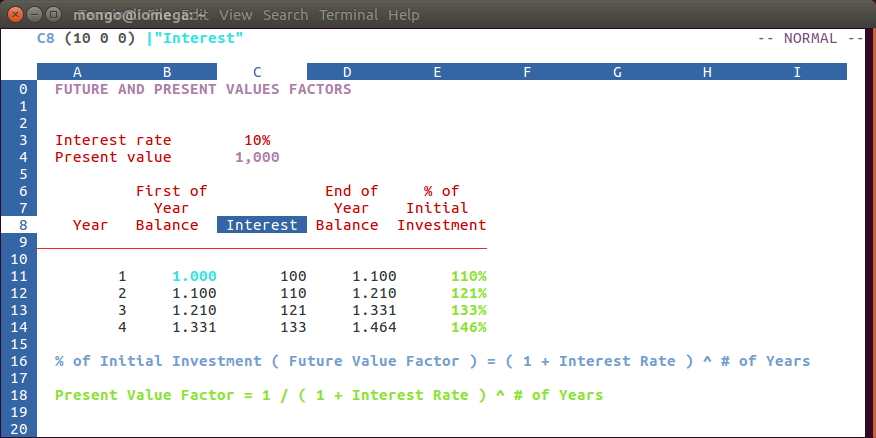This screenshot has height=438, width=876.
Task: Select 1.210 in First of Year column
Action: pyautogui.click(x=194, y=310)
